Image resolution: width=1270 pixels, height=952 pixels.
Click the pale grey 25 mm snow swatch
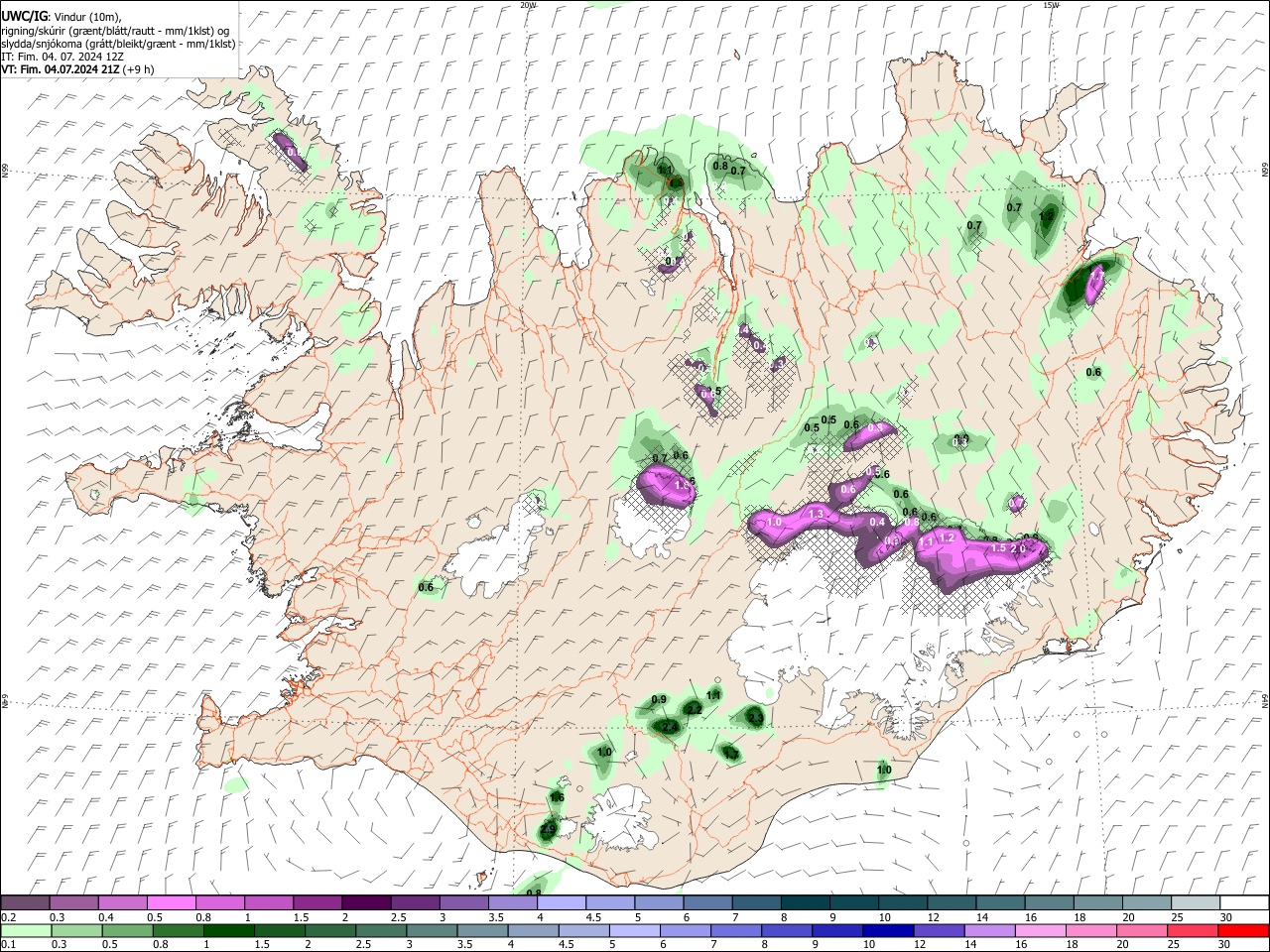coord(1196,902)
